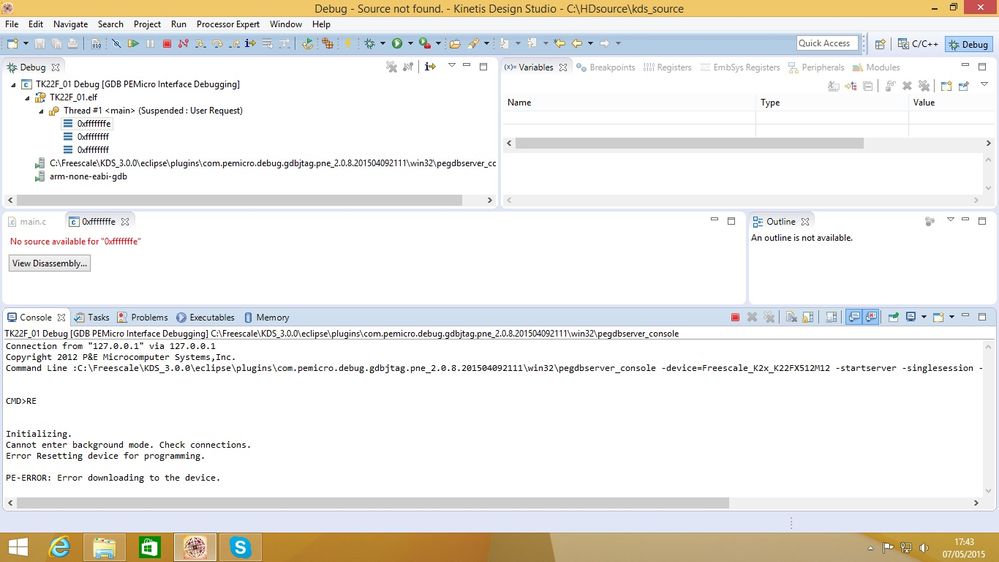Open Internet Explorer from taskbar
The image size is (999, 562).
pos(59,547)
